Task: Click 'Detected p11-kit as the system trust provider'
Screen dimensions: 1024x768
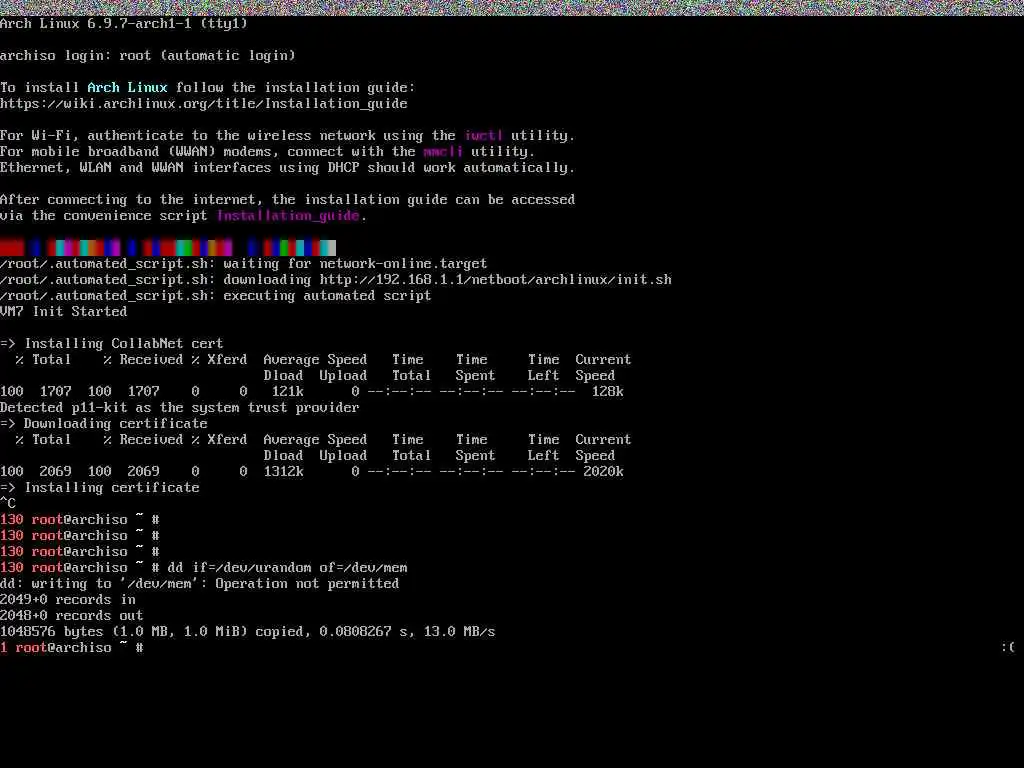Action: tap(180, 408)
